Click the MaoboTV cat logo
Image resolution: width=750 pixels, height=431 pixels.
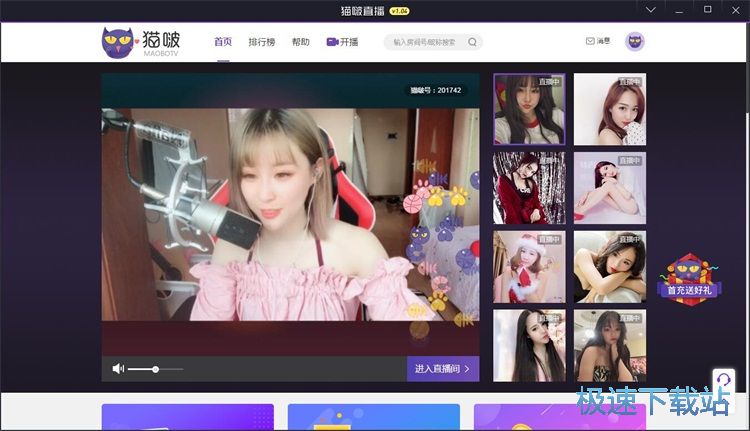click(x=141, y=42)
